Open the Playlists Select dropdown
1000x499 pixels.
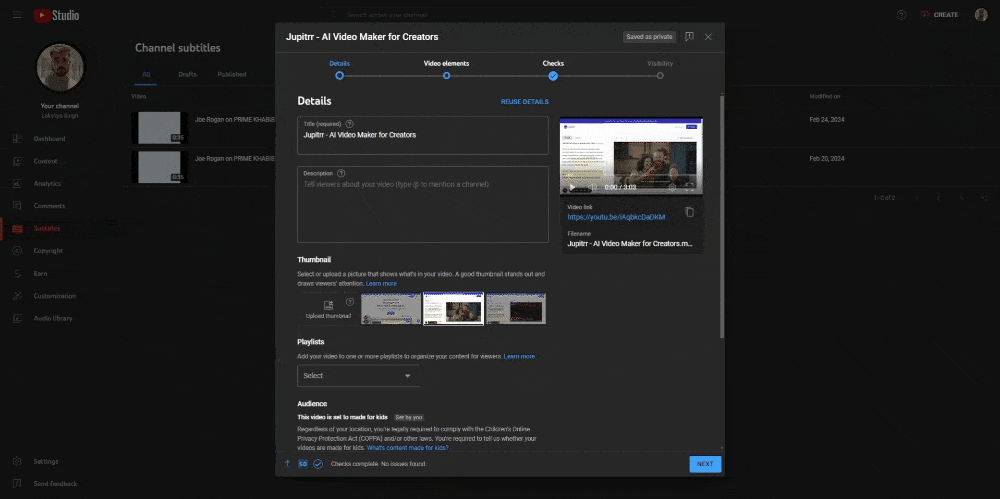[358, 376]
